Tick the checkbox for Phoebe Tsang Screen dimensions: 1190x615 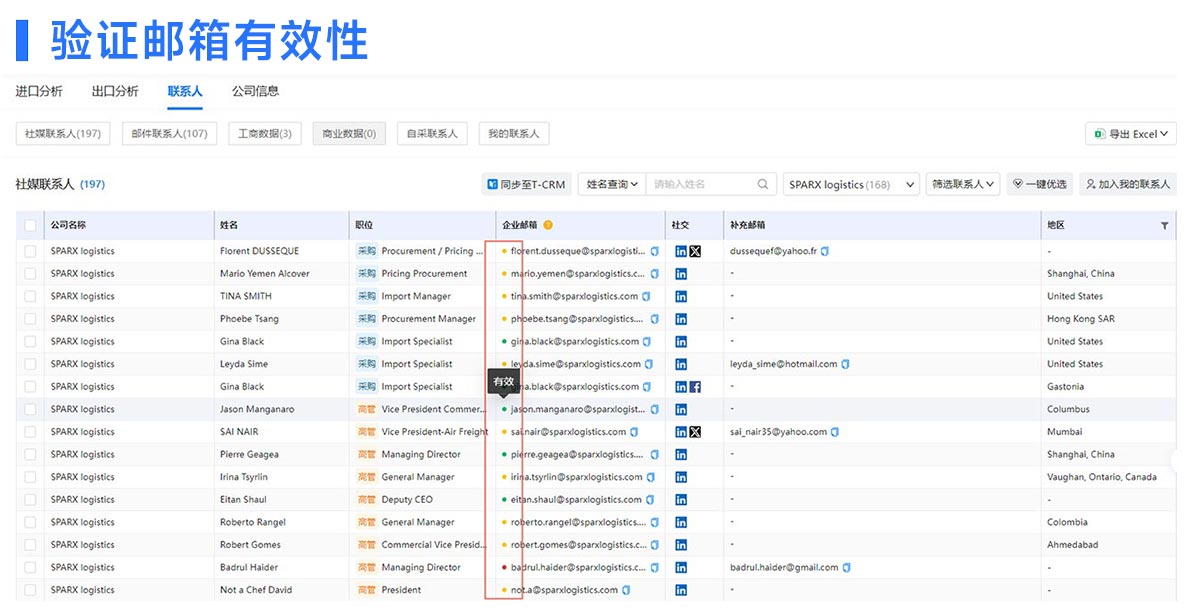click(30, 319)
